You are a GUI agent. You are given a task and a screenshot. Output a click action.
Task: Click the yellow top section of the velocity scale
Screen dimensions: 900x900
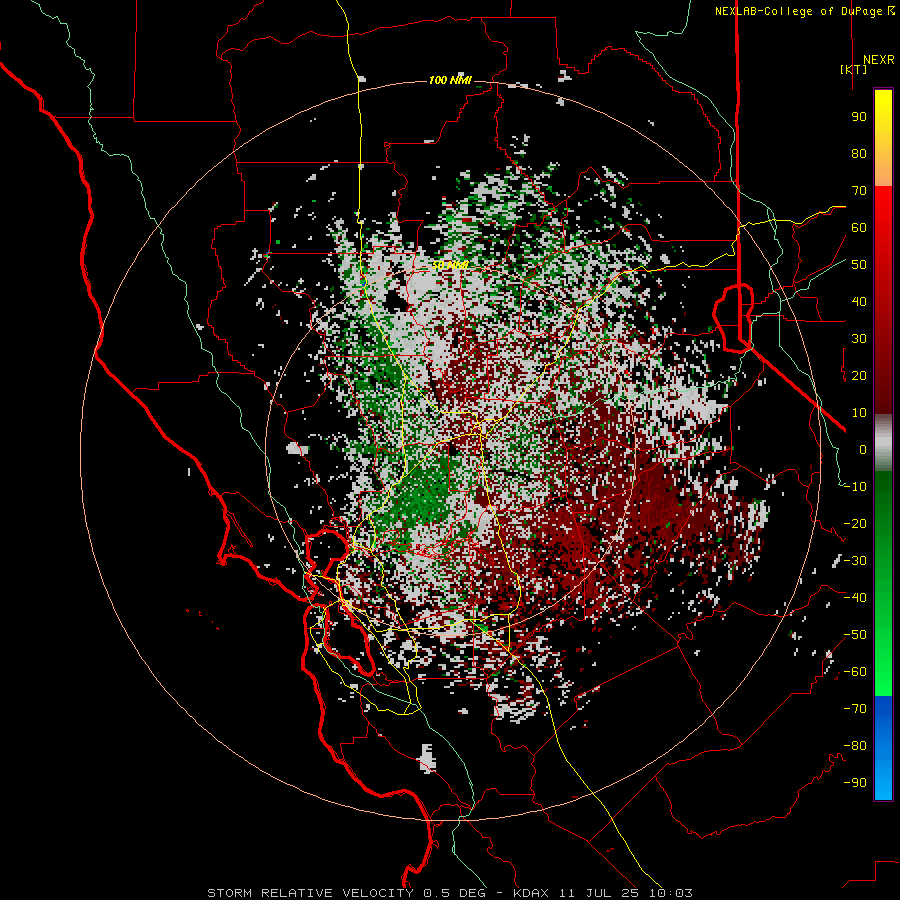point(883,138)
